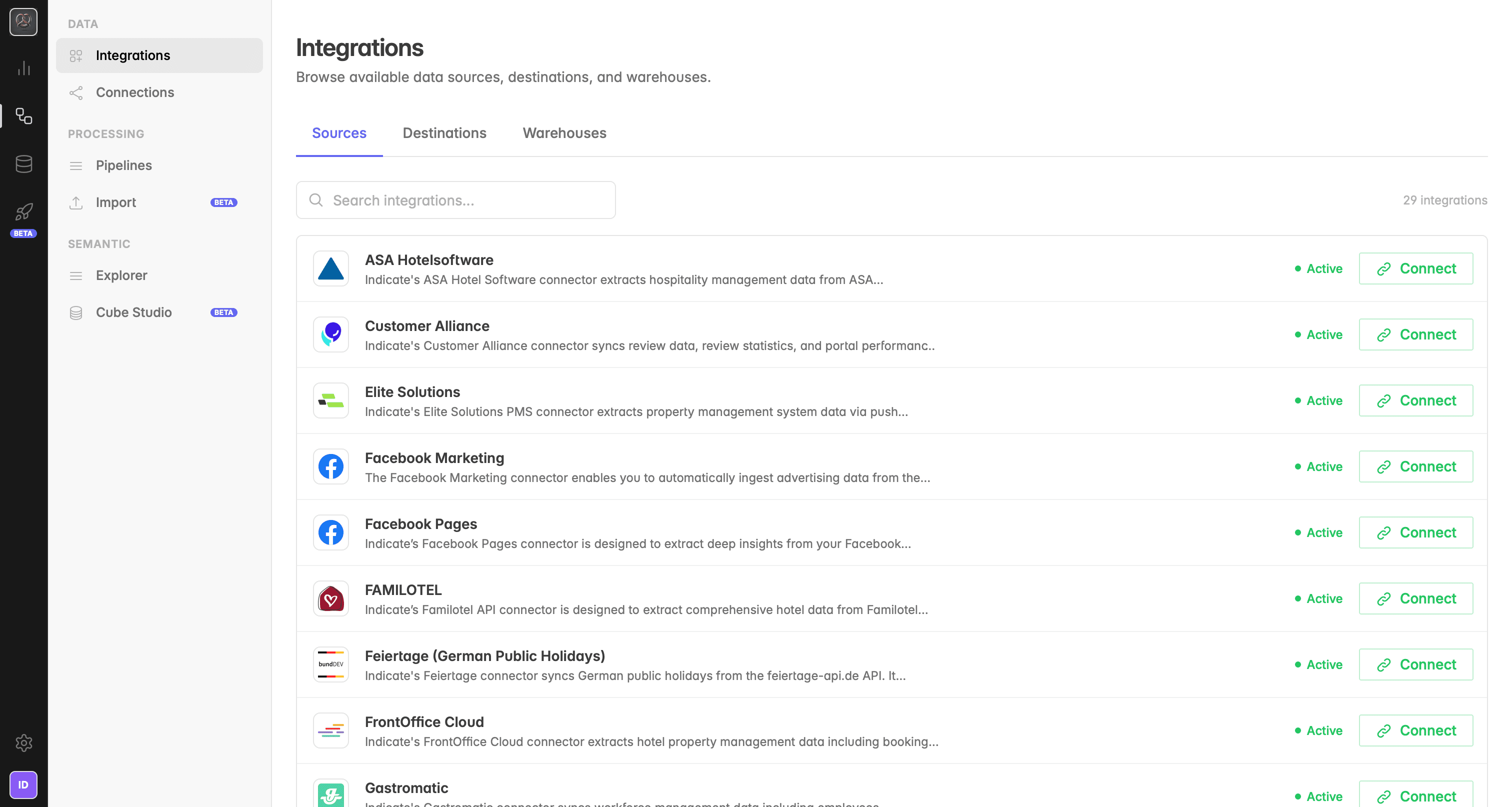The image size is (1512, 807).
Task: Click the Feiertage (German Public Holidays) title
Action: 485,656
